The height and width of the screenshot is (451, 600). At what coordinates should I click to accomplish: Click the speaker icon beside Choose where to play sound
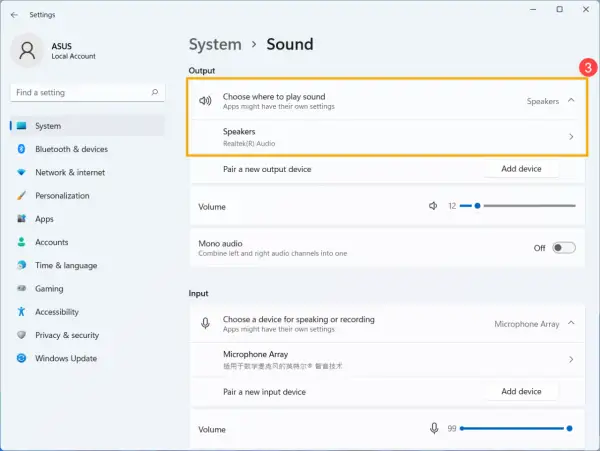tap(205, 101)
